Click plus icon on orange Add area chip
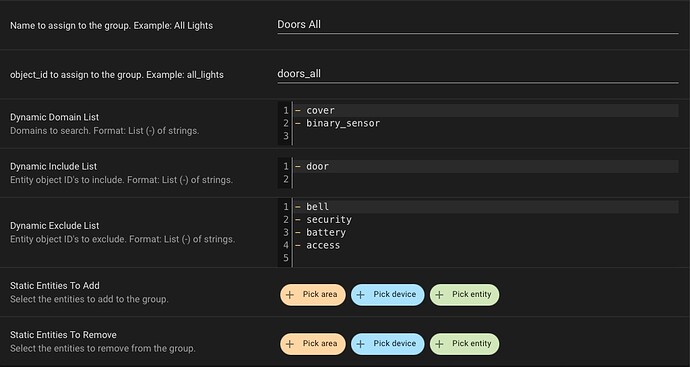Viewport: 690px width, 367px height. [x=290, y=295]
